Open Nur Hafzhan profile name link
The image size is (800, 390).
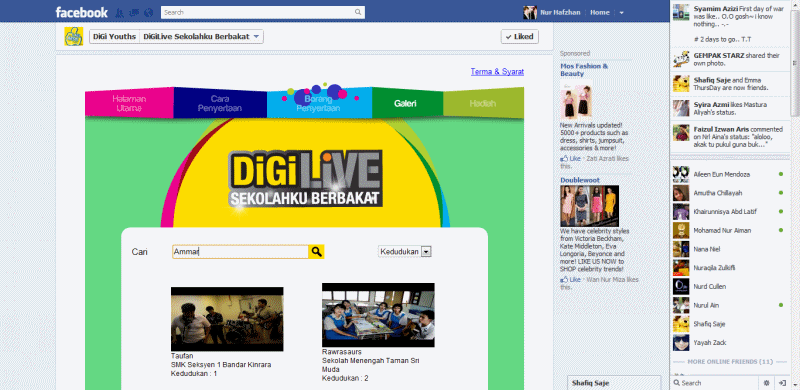pos(560,13)
